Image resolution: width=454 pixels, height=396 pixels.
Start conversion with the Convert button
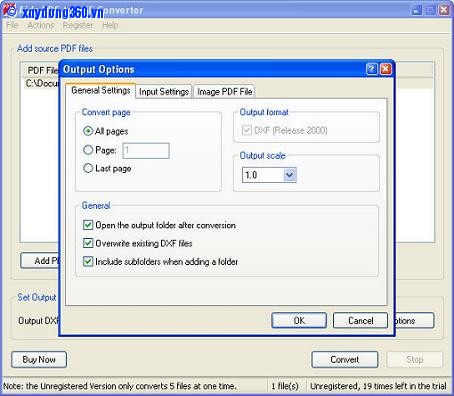coord(345,359)
